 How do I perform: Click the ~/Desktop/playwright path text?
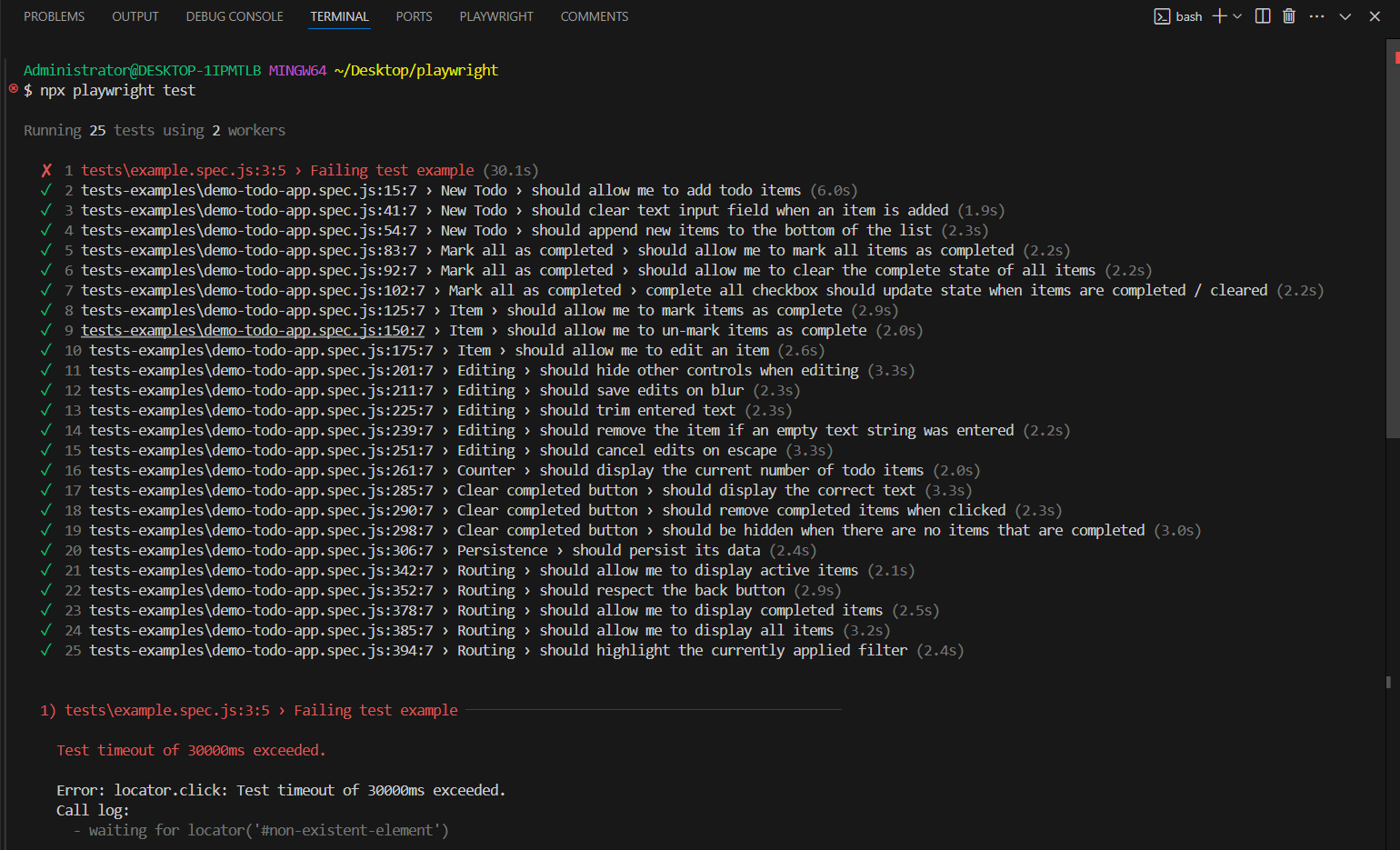pos(416,70)
